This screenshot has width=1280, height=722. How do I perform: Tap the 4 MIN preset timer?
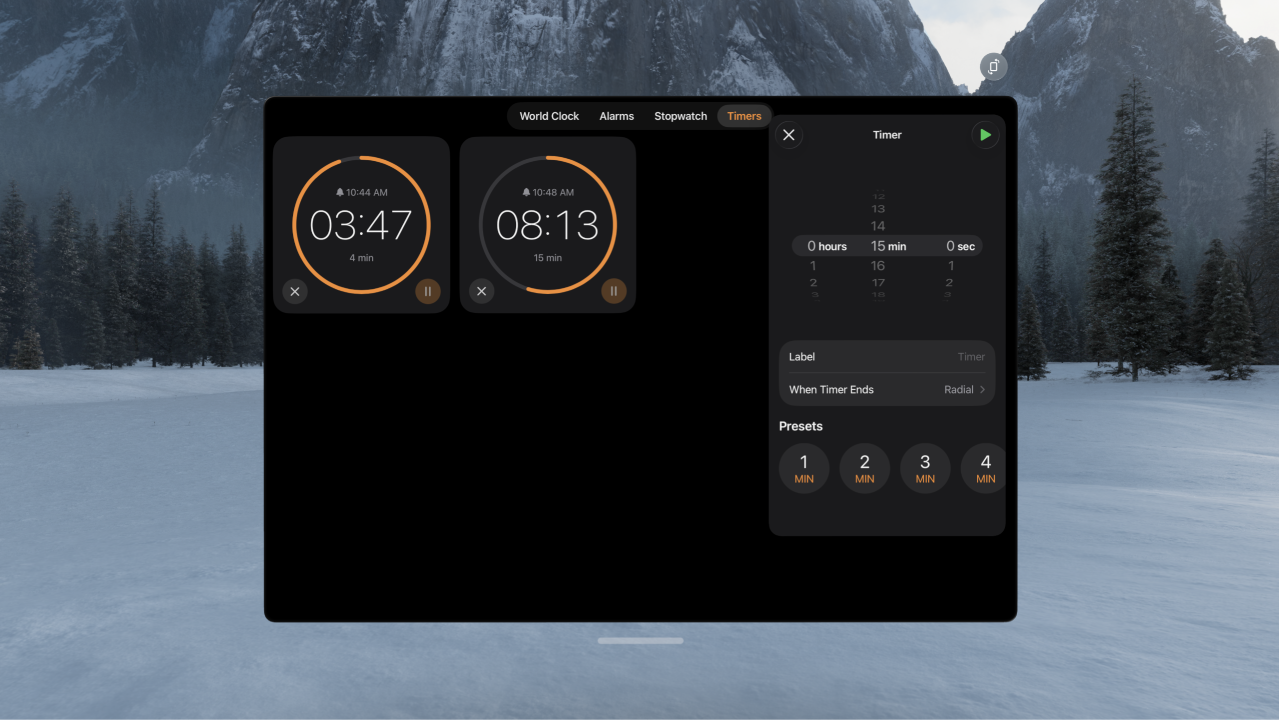(x=984, y=467)
